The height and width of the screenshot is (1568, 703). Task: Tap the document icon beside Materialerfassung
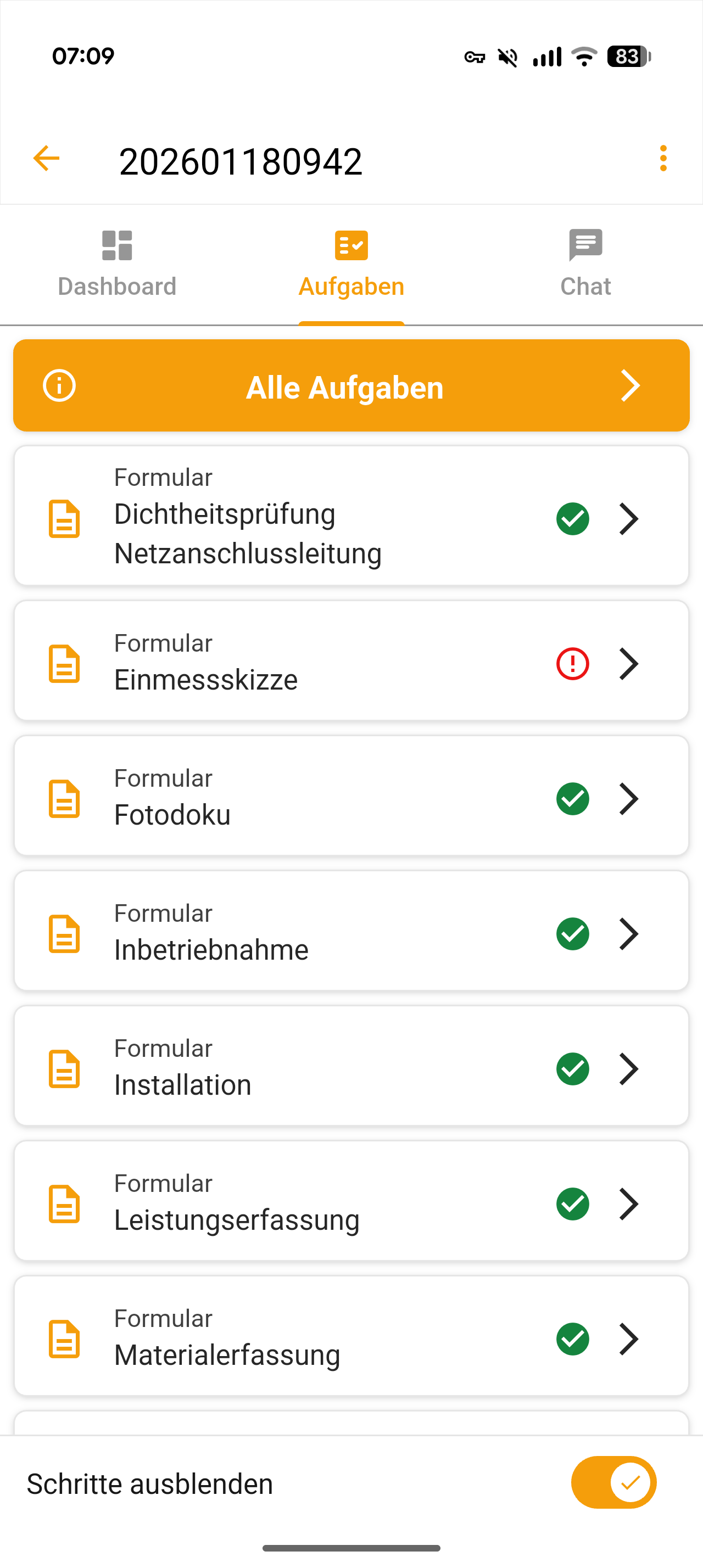pos(64,1339)
